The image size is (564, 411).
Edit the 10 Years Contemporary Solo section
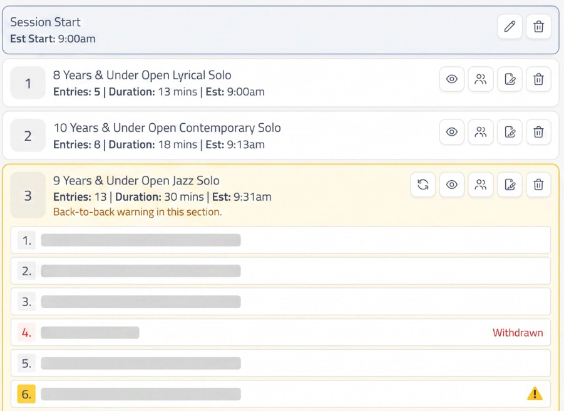[x=510, y=132]
